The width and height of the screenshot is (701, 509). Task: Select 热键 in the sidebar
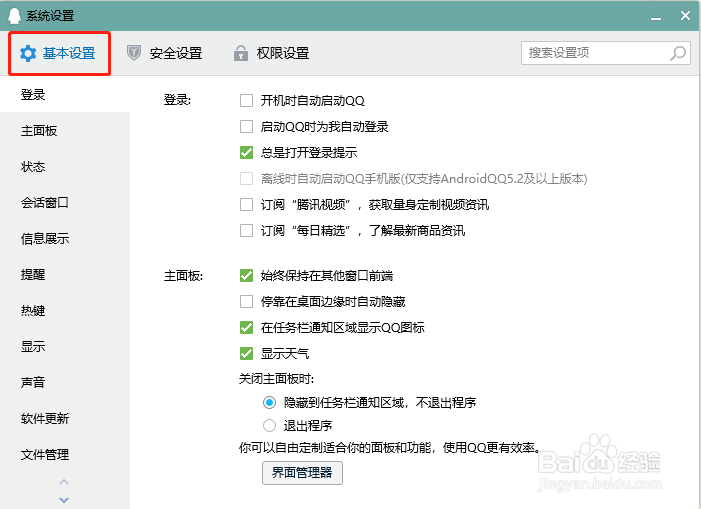click(65, 311)
